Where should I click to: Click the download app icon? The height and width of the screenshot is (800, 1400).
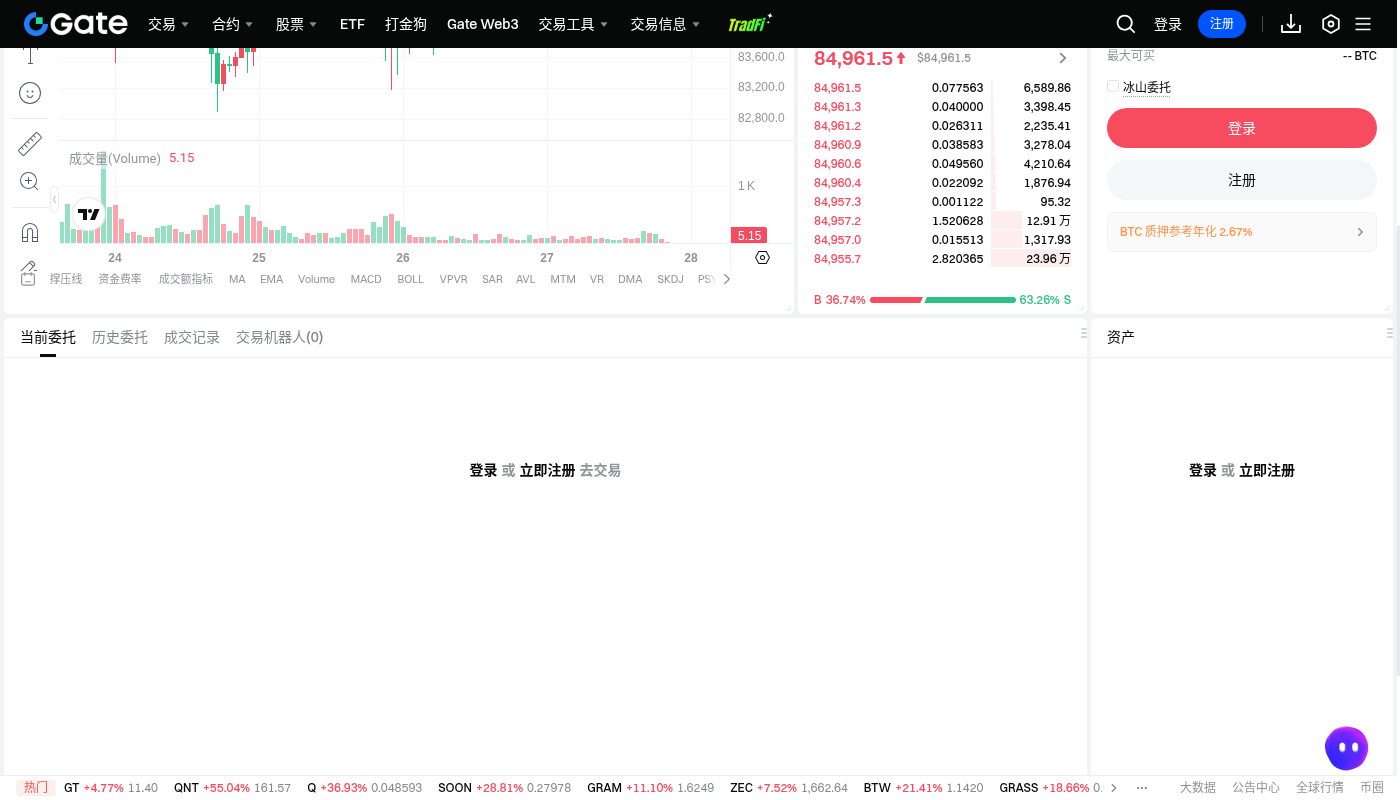click(x=1291, y=24)
